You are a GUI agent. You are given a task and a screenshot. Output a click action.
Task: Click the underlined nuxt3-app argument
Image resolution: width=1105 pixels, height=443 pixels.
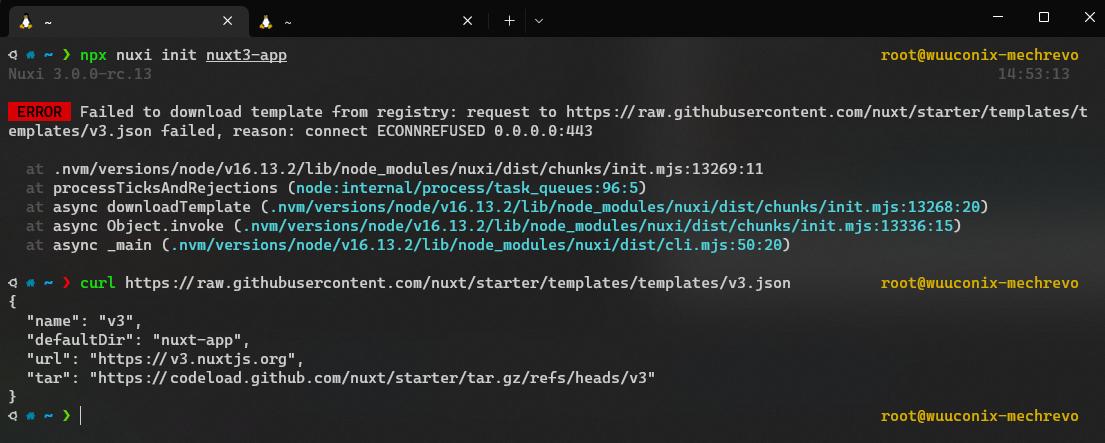click(x=247, y=55)
